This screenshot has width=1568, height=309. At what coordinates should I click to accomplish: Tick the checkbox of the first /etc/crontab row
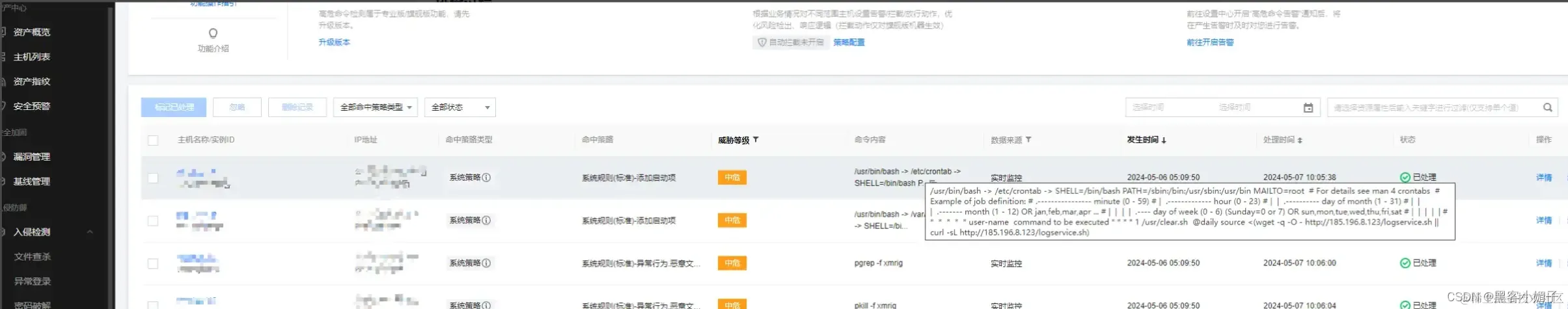click(153, 178)
